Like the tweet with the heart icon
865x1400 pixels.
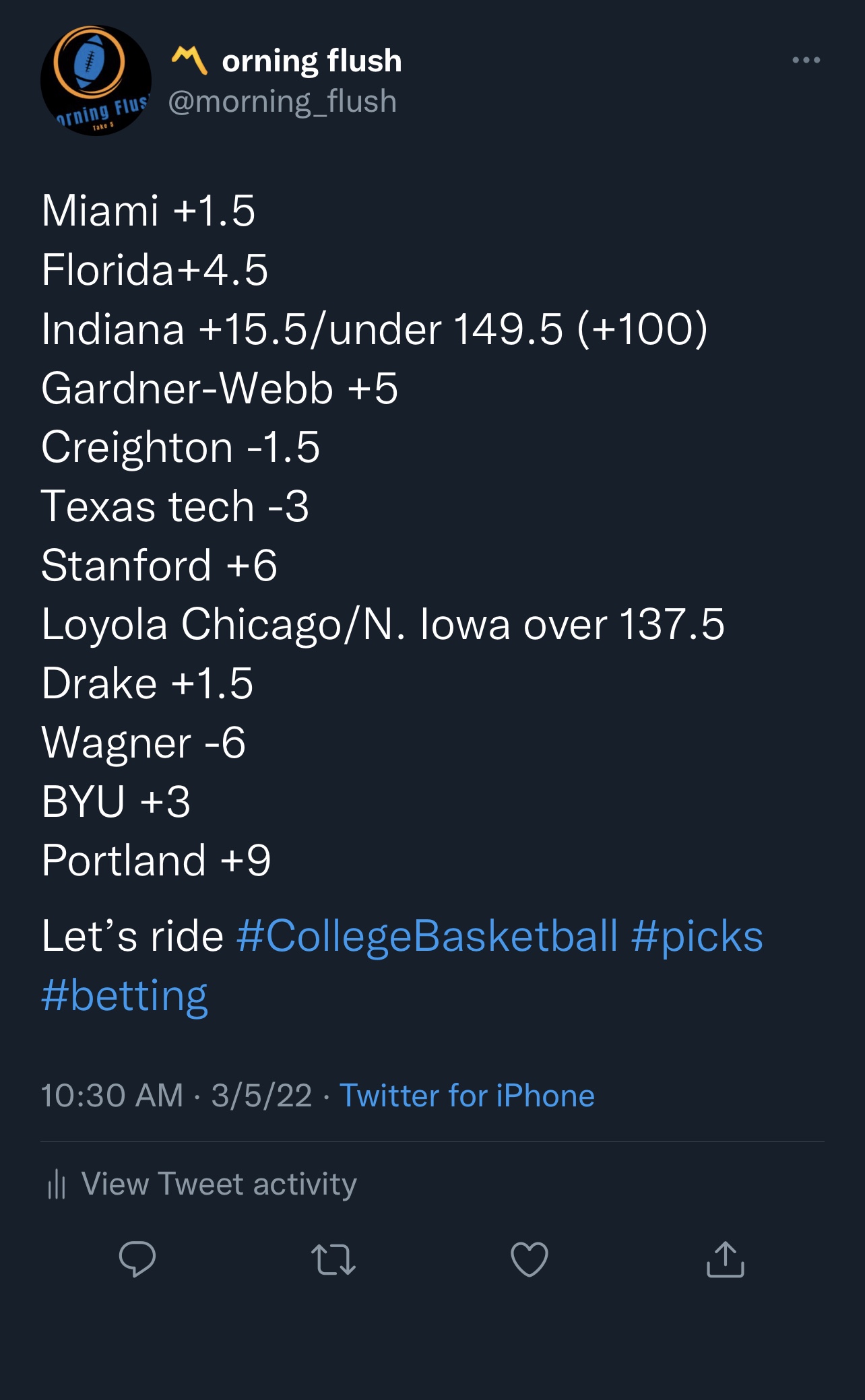(x=530, y=1259)
